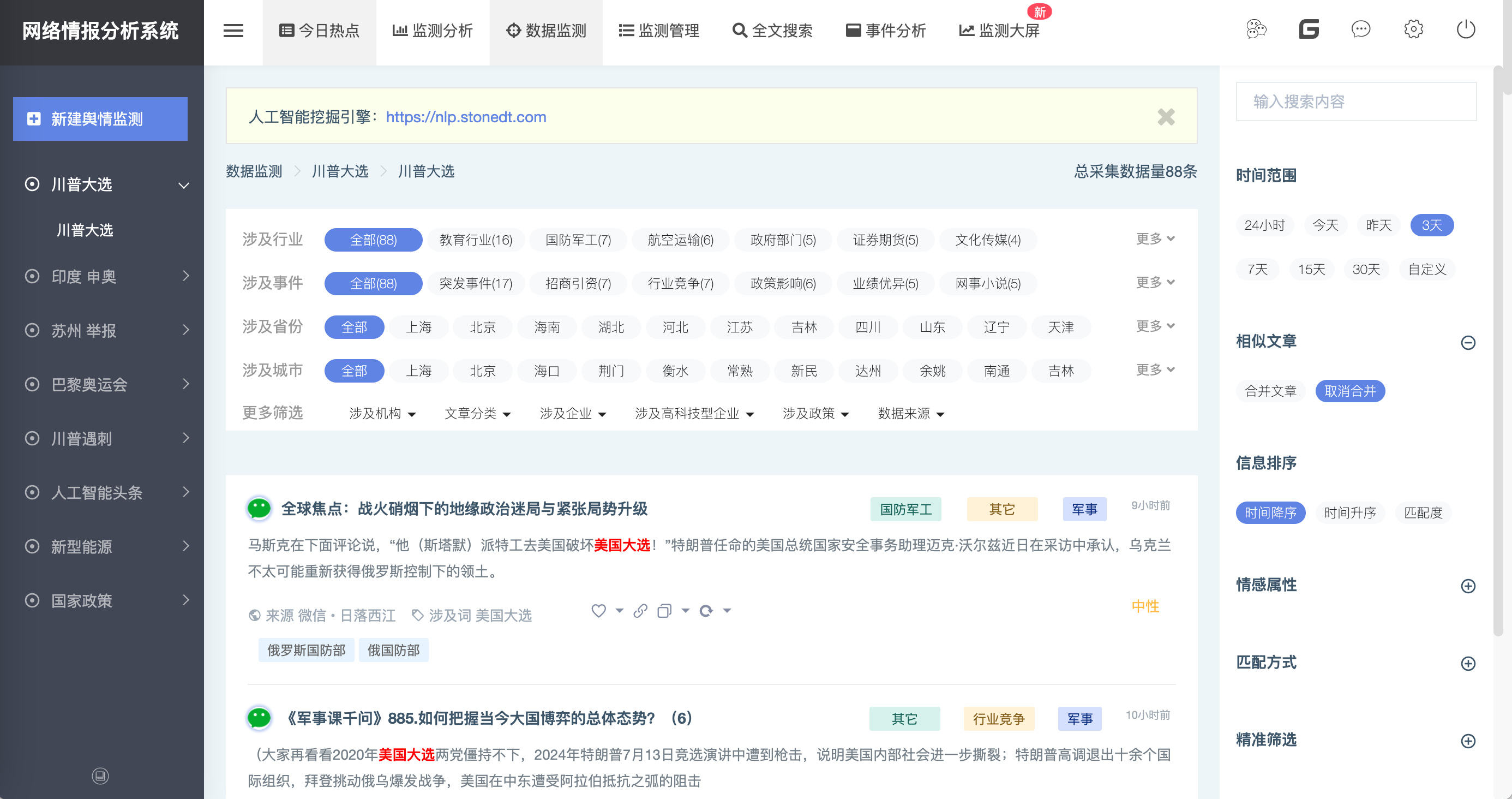Switch to 事件分析 tab
1512x799 pixels.
[x=886, y=31]
